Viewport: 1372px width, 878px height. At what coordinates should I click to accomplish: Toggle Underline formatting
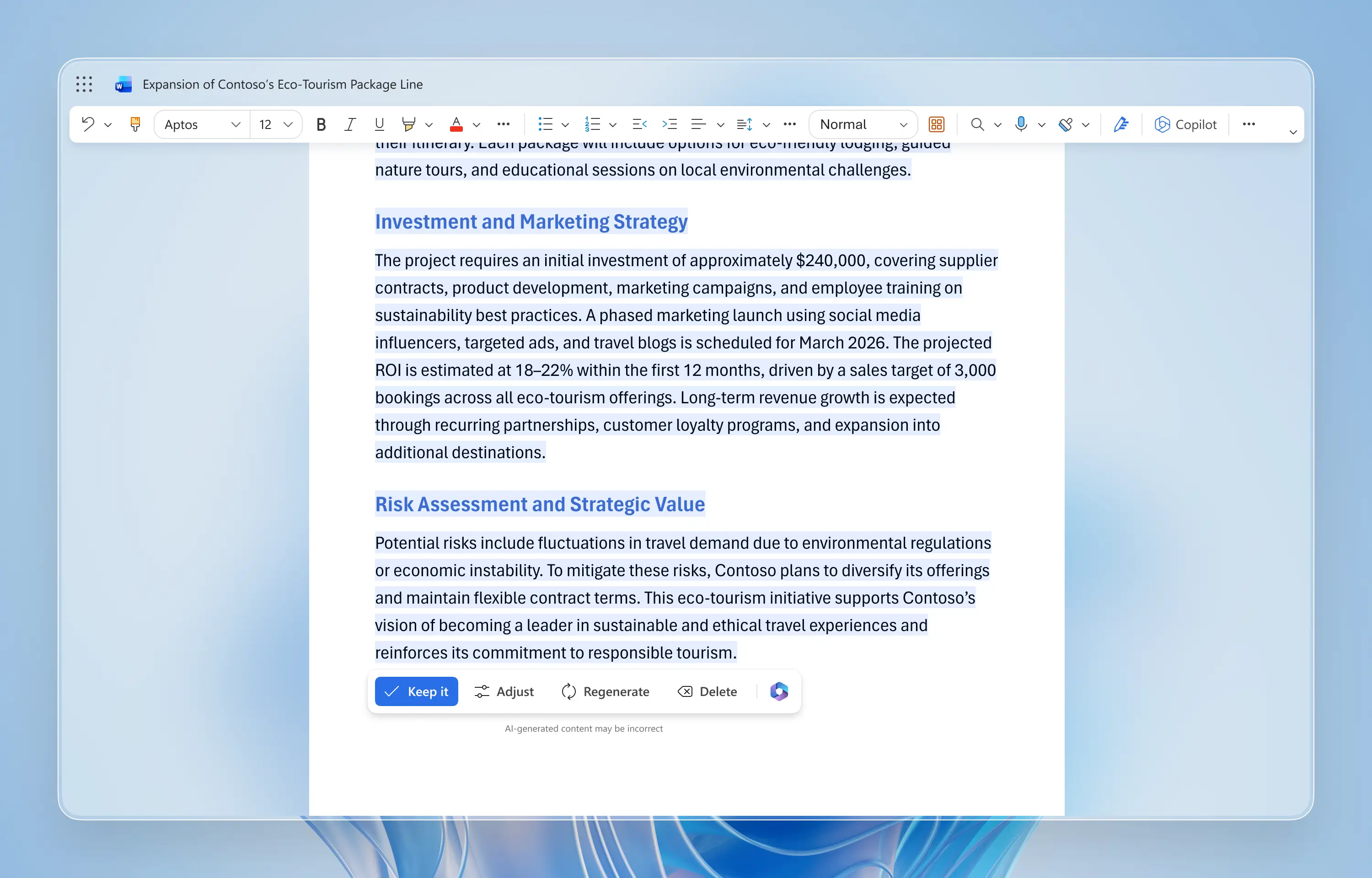pos(379,124)
